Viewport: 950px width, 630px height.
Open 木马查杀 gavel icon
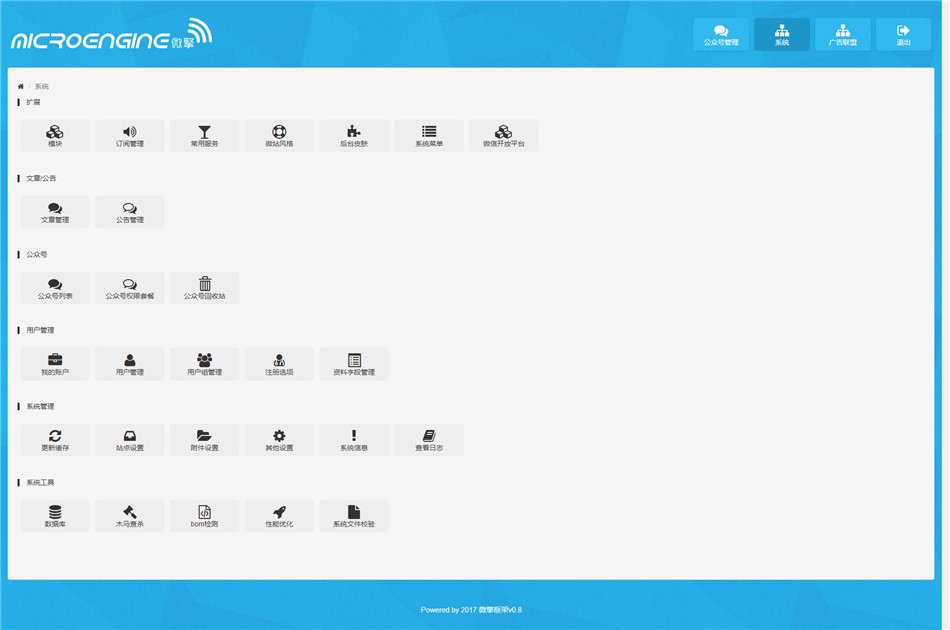click(x=129, y=512)
